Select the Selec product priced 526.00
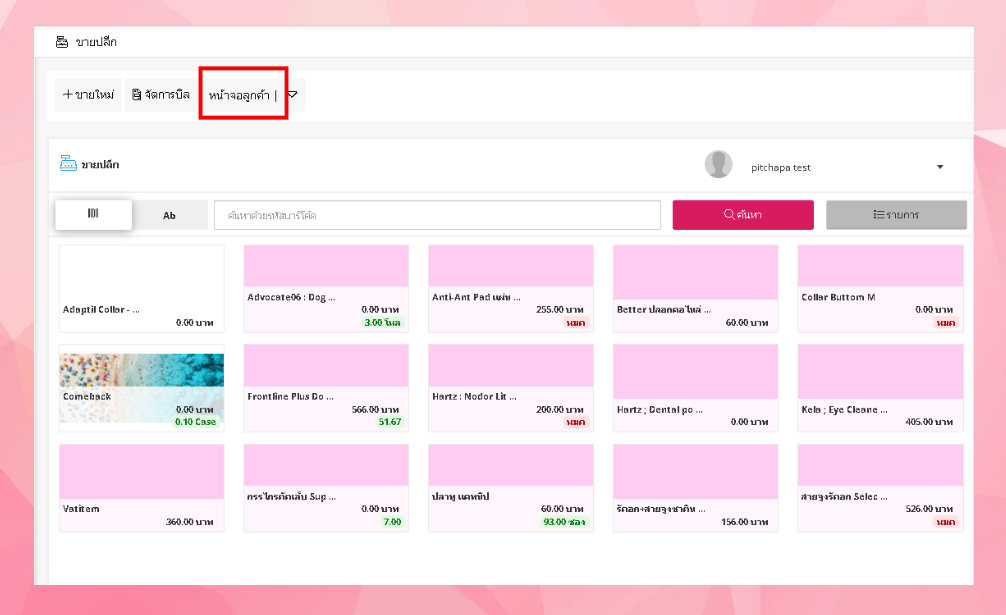Screen dimensions: 1006x615 point(880,488)
